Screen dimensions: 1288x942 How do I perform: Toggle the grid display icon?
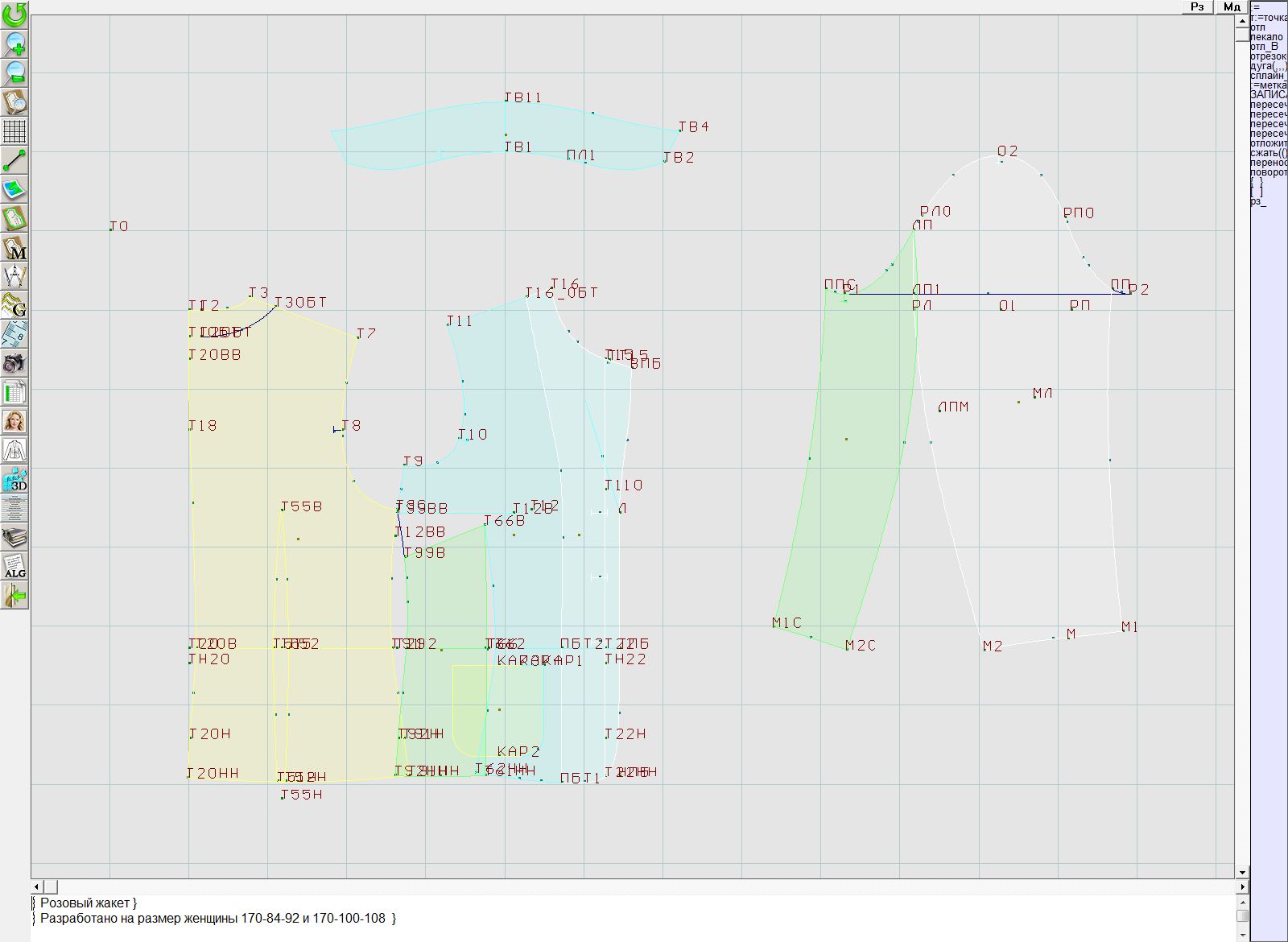(x=14, y=130)
